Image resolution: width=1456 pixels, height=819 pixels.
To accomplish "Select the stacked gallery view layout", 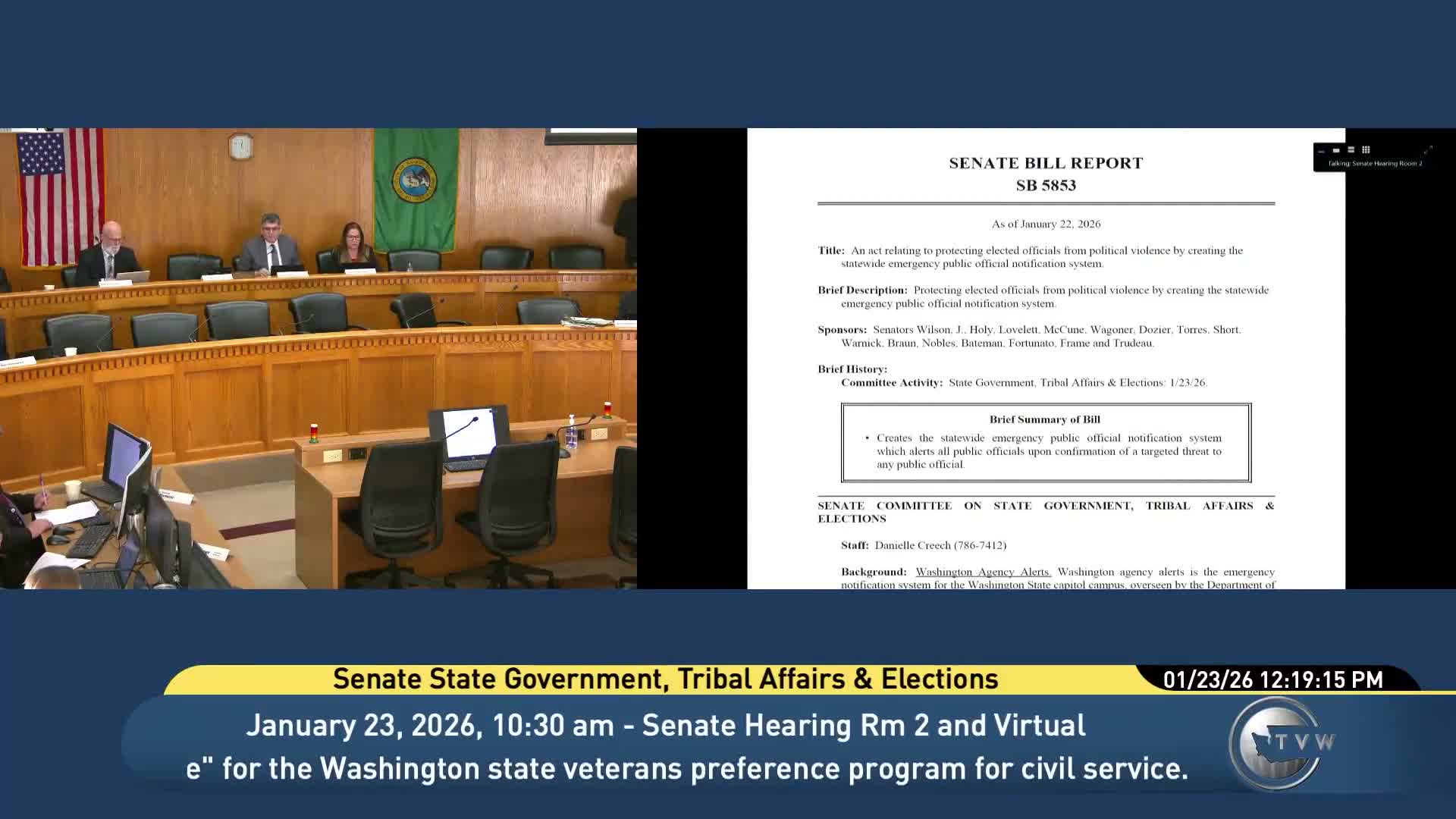I will click(1351, 150).
